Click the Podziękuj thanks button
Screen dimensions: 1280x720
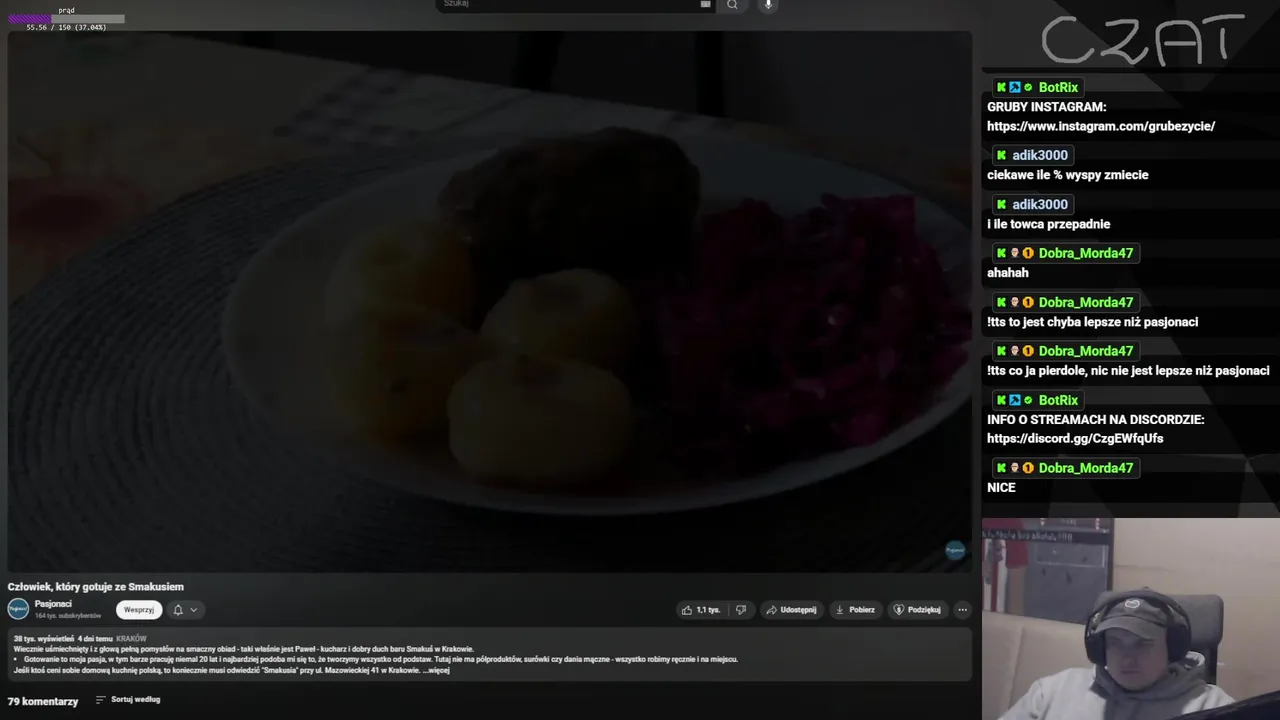pos(917,610)
